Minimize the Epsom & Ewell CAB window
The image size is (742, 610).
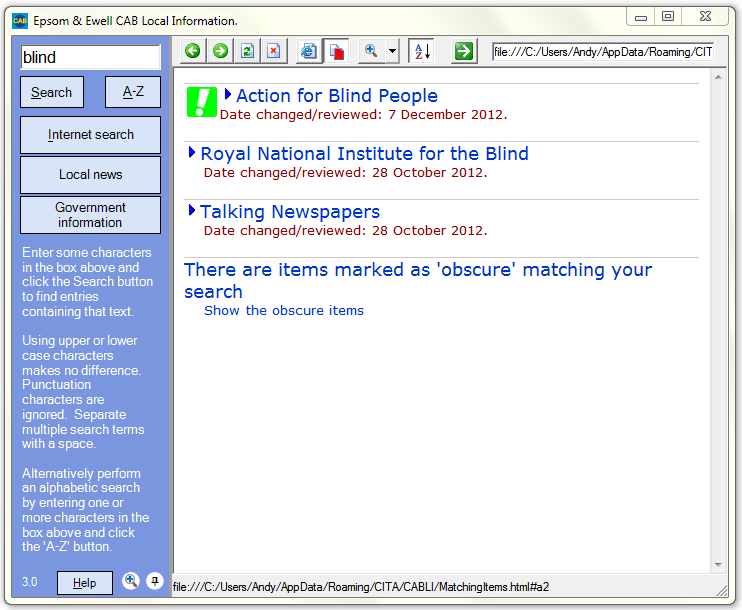[x=641, y=17]
